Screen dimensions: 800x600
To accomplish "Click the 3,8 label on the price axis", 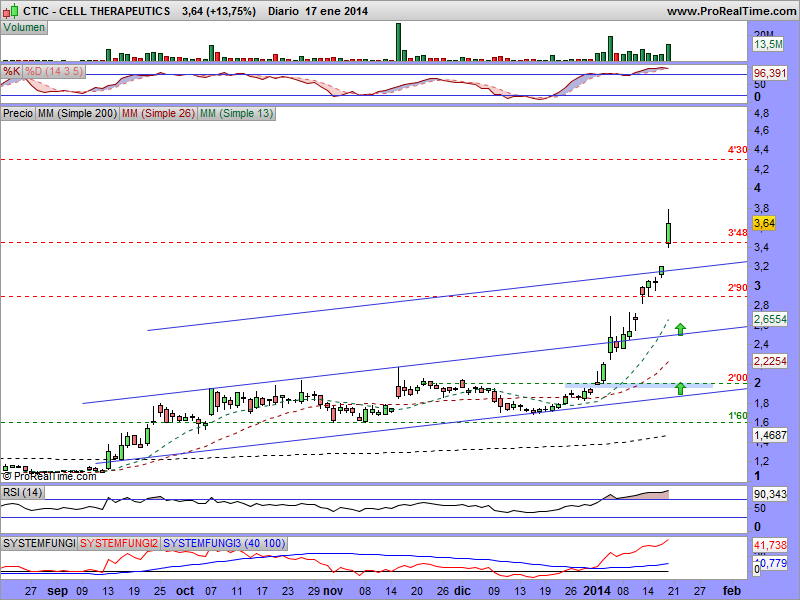I will tap(761, 208).
